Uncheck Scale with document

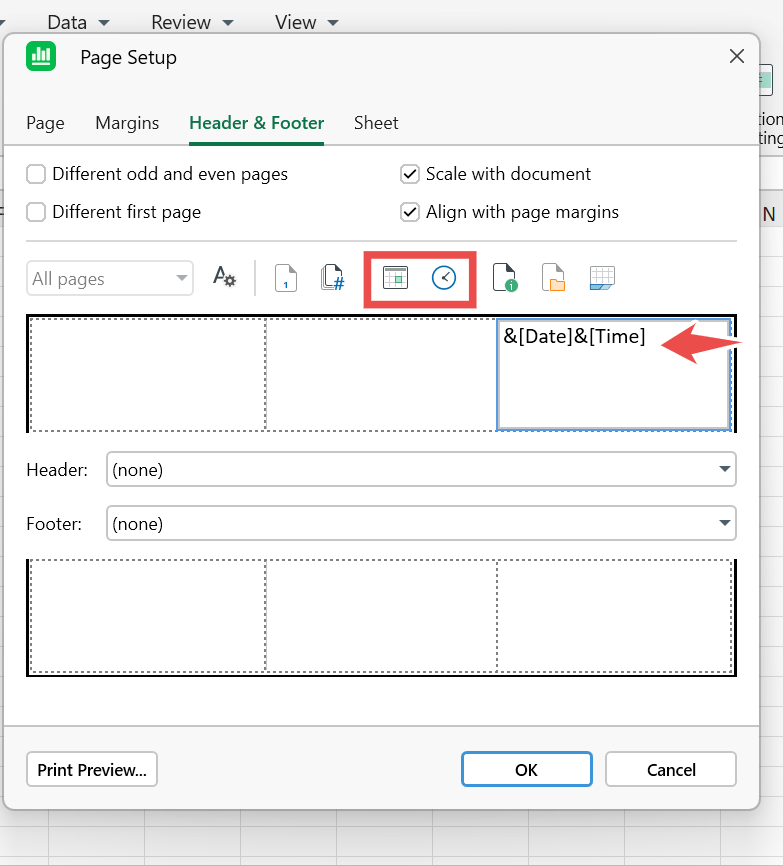pos(410,174)
